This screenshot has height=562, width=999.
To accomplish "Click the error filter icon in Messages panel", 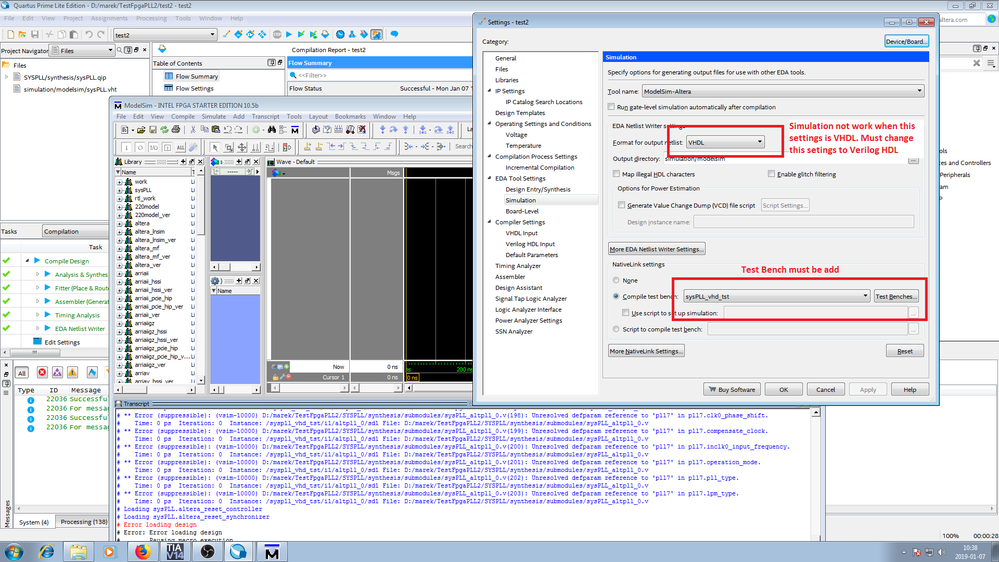I will 42,373.
